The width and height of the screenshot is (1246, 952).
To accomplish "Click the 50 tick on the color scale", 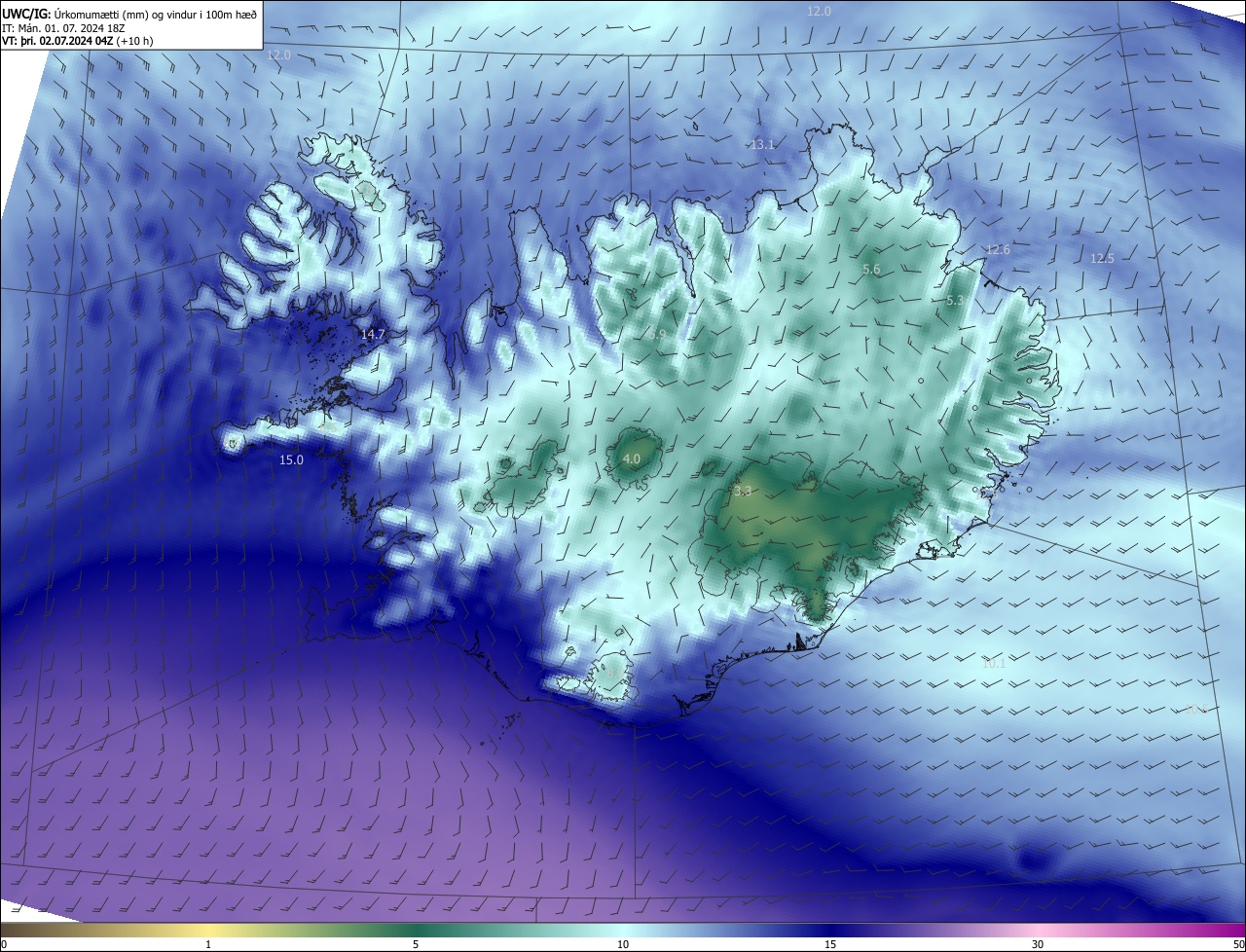I will 1238,944.
